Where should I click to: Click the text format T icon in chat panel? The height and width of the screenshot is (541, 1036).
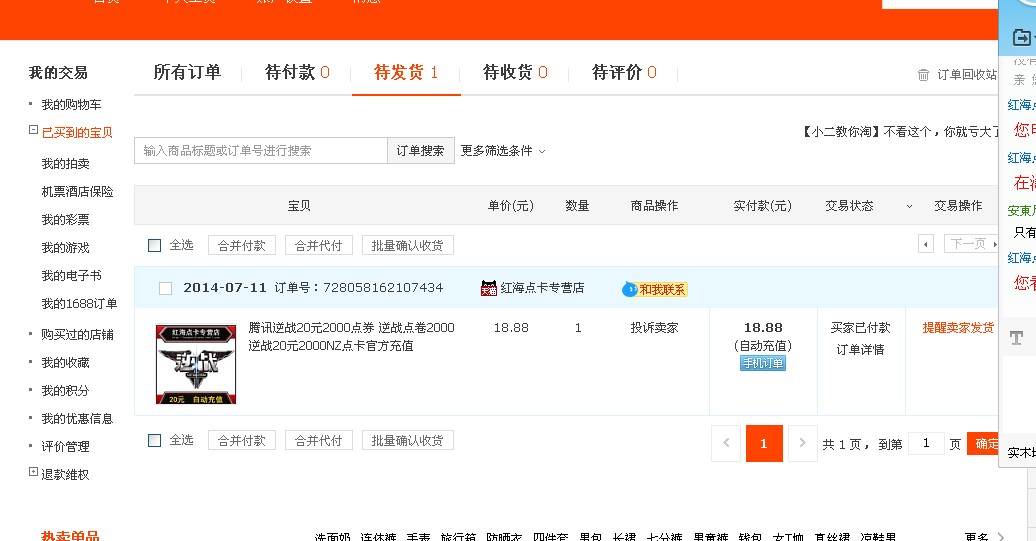point(1016,338)
